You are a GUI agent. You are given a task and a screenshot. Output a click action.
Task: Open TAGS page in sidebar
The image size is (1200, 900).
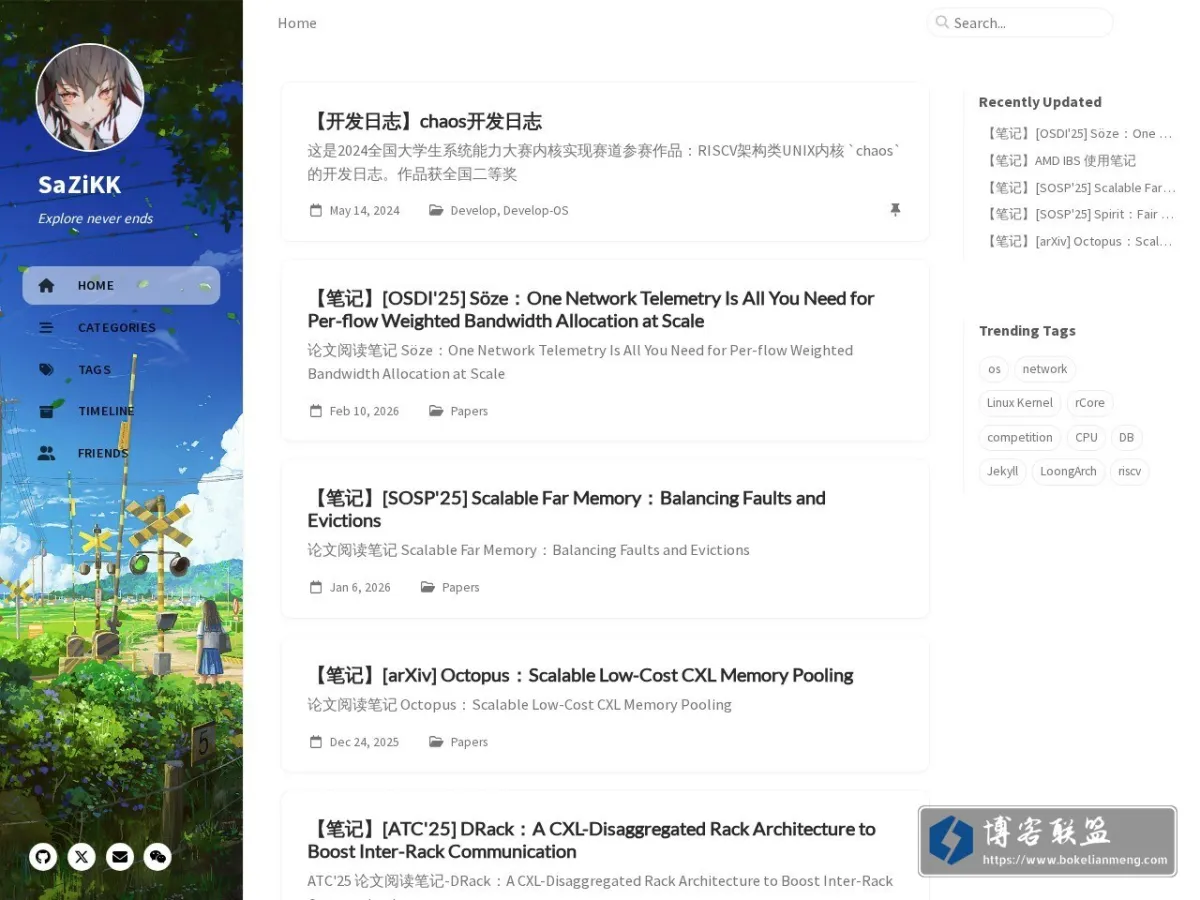pos(121,369)
